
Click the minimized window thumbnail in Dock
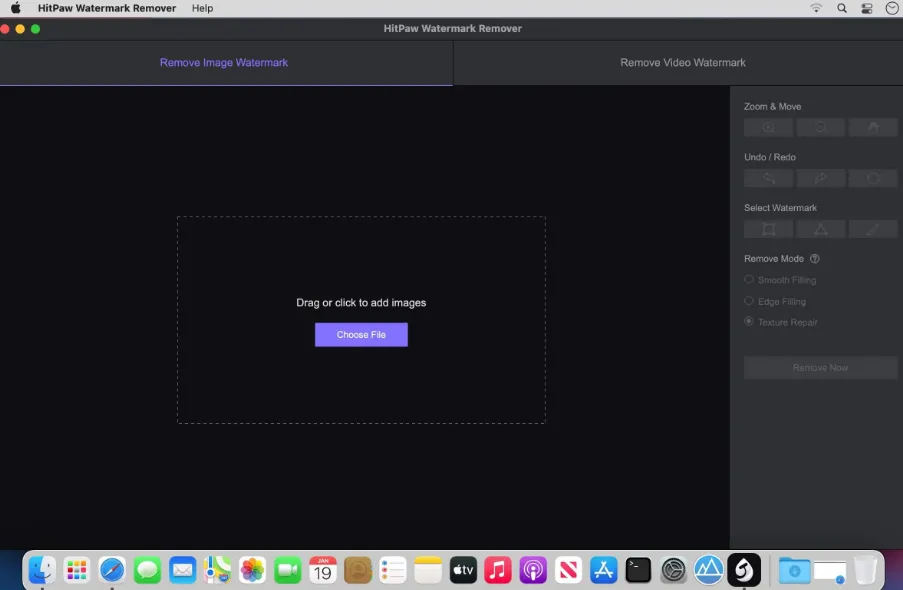[x=830, y=572]
